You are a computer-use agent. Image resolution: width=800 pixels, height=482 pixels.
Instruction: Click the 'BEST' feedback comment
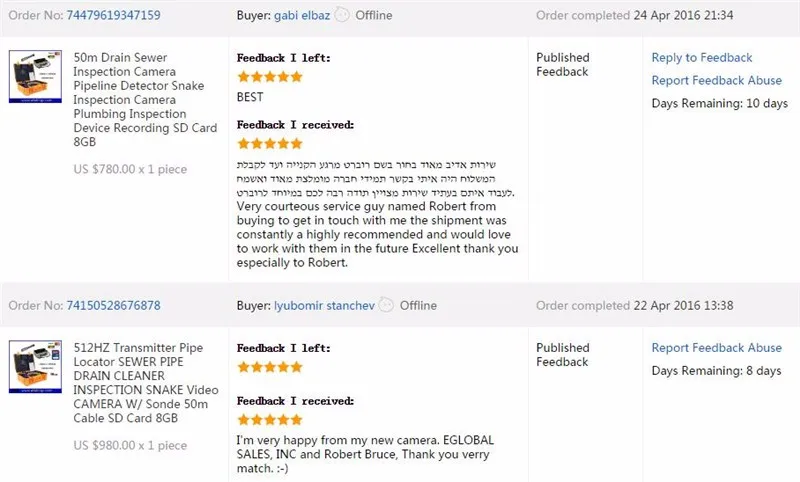[x=250, y=97]
